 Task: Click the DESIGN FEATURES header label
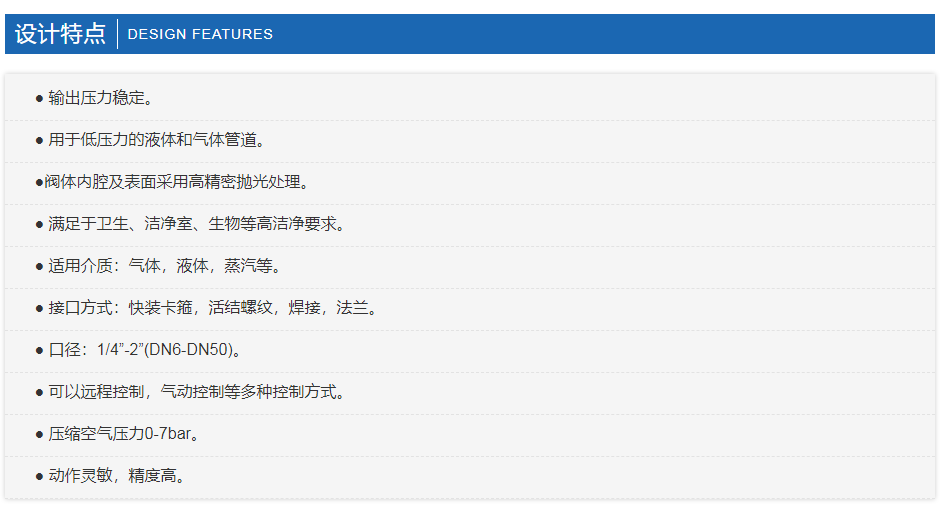click(200, 34)
